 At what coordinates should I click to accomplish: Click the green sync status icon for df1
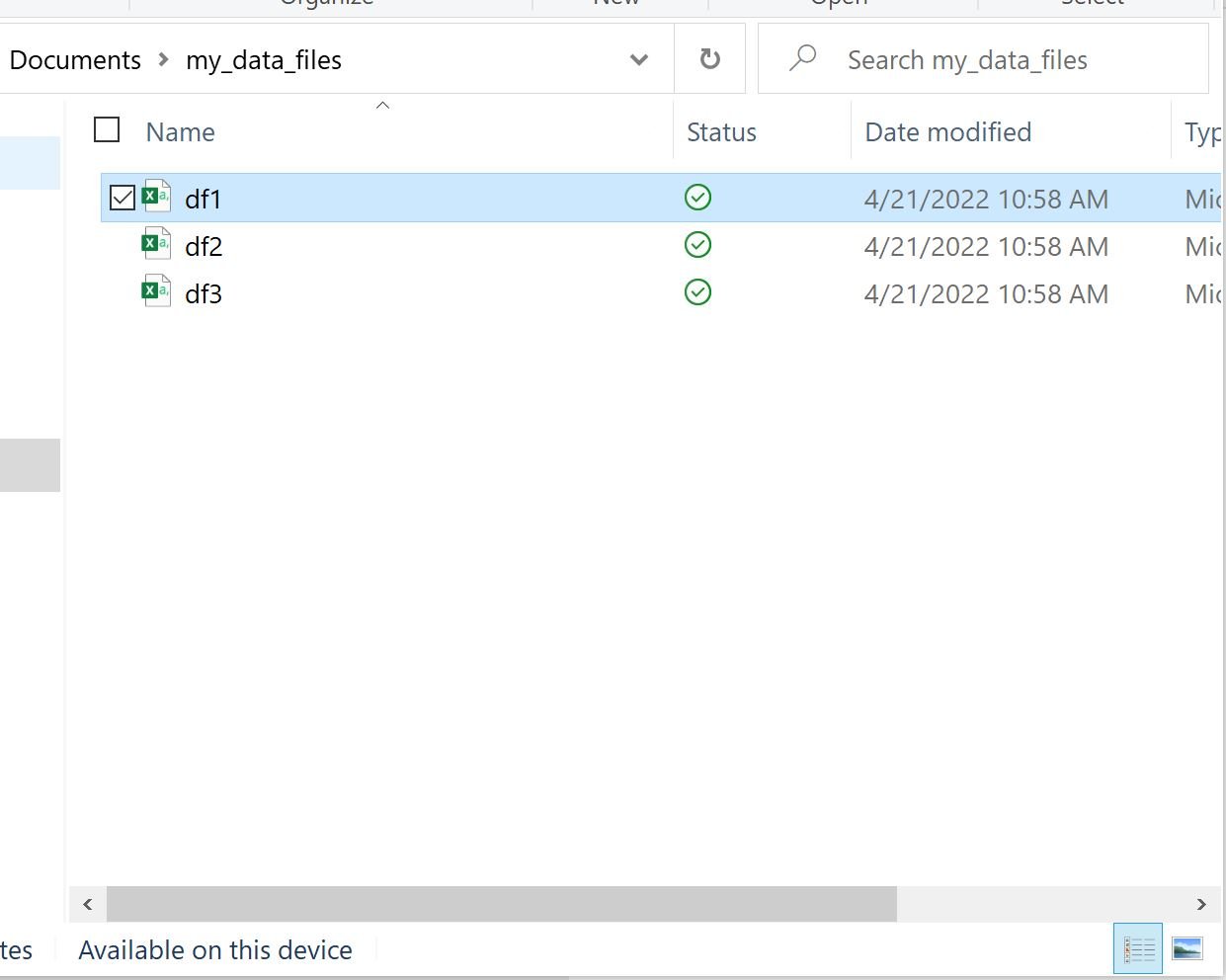point(697,198)
